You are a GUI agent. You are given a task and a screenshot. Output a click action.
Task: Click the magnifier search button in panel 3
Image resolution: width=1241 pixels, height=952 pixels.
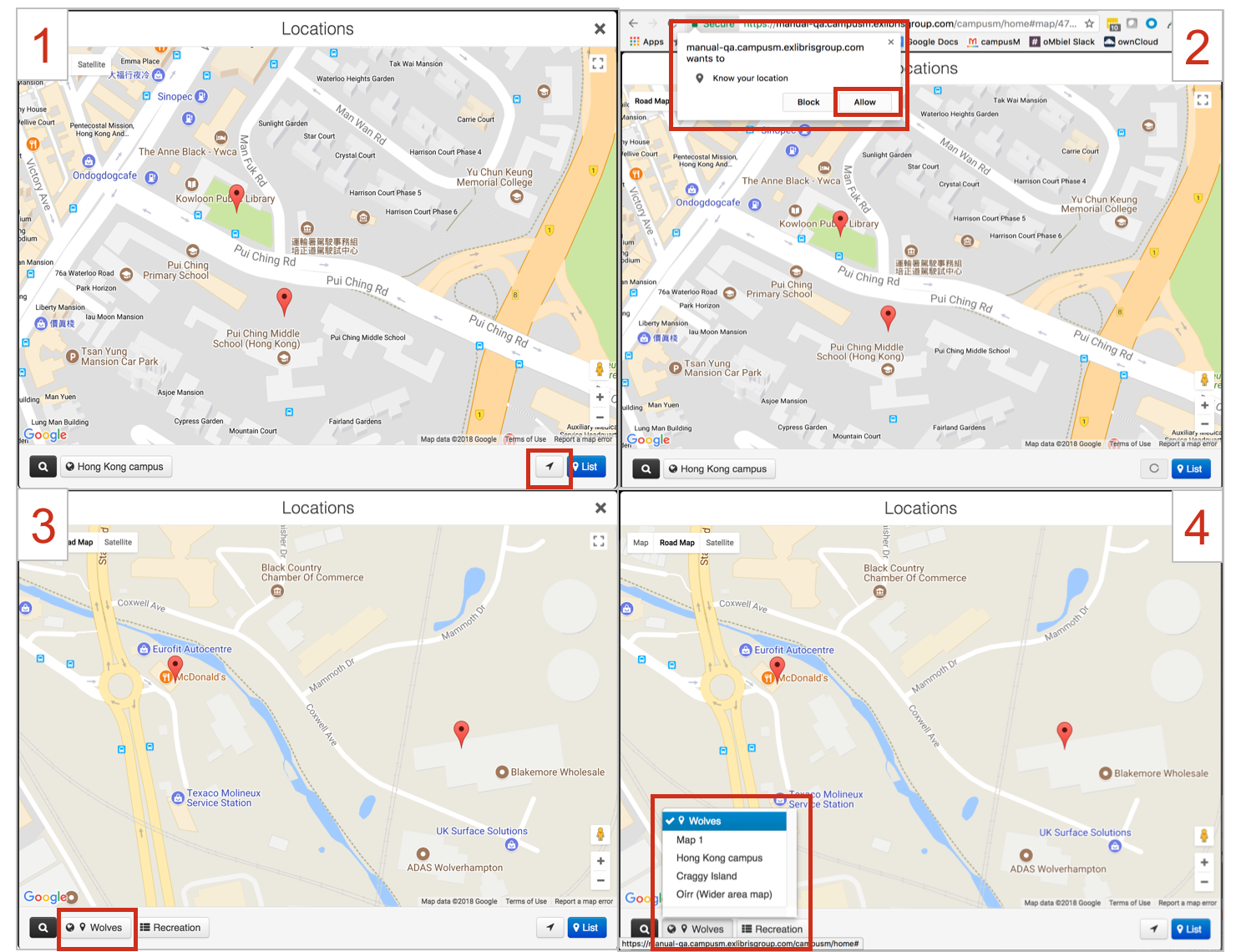point(43,928)
